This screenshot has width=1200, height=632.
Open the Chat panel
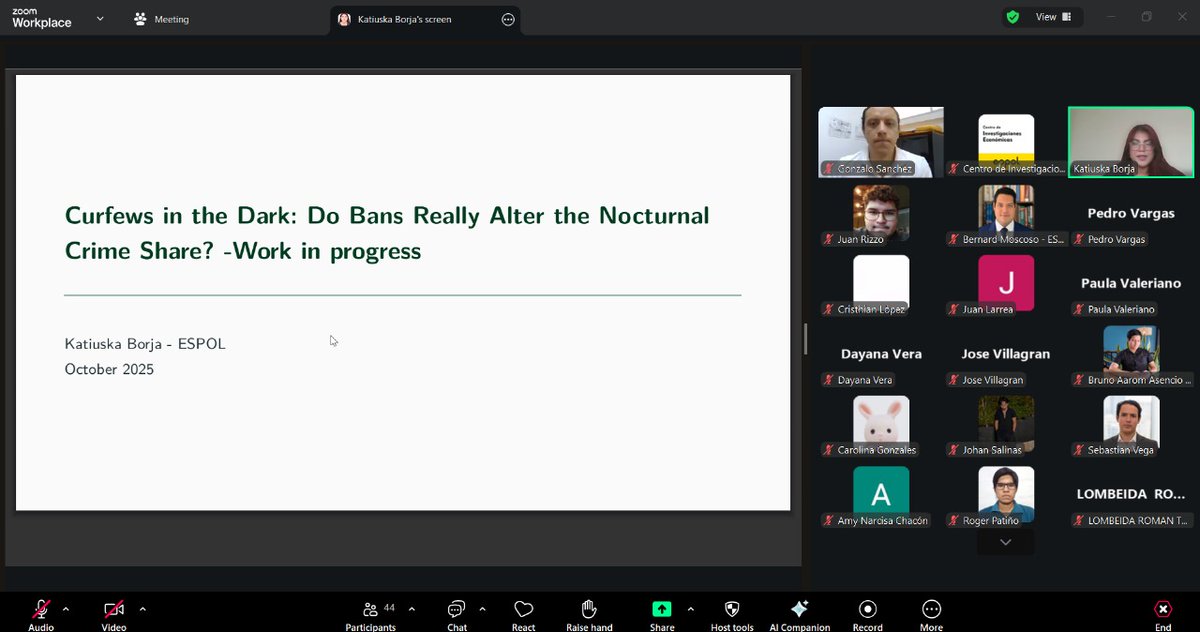[457, 614]
